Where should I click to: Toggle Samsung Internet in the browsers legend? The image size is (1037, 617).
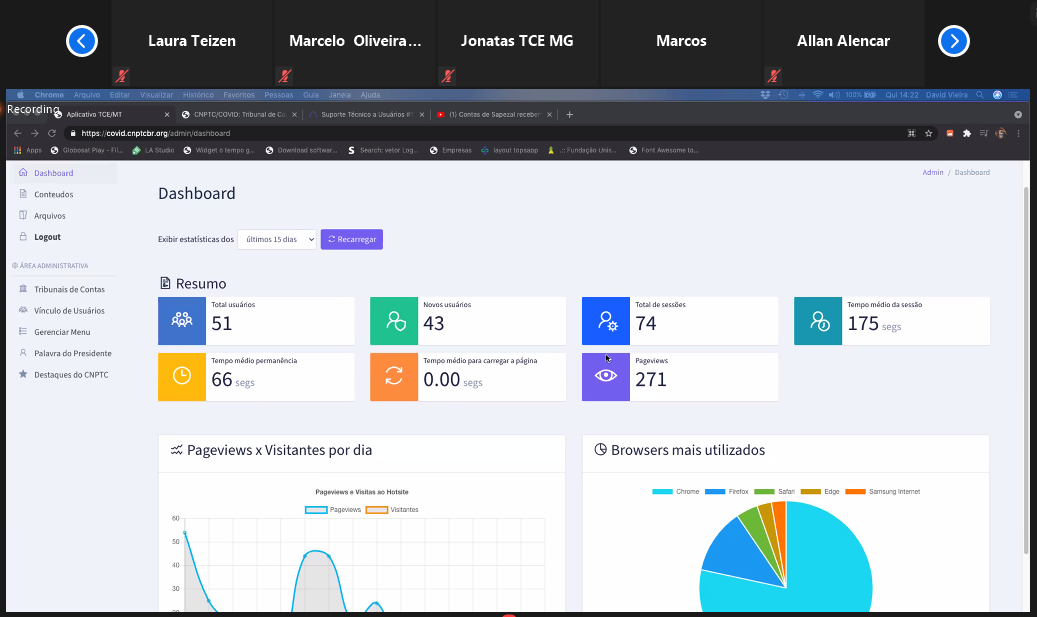(x=883, y=492)
